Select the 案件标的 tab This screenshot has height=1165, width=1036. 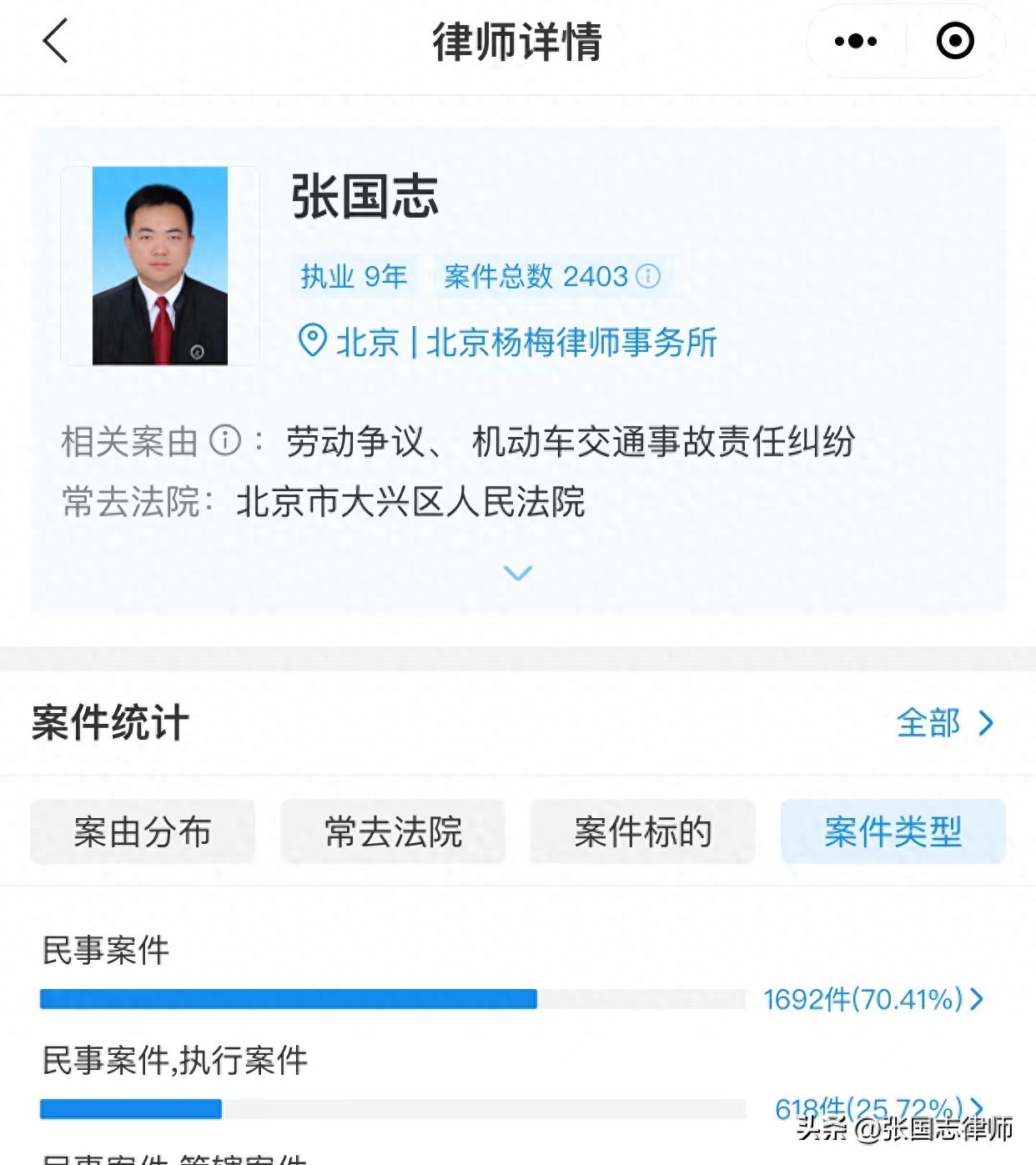(x=643, y=831)
